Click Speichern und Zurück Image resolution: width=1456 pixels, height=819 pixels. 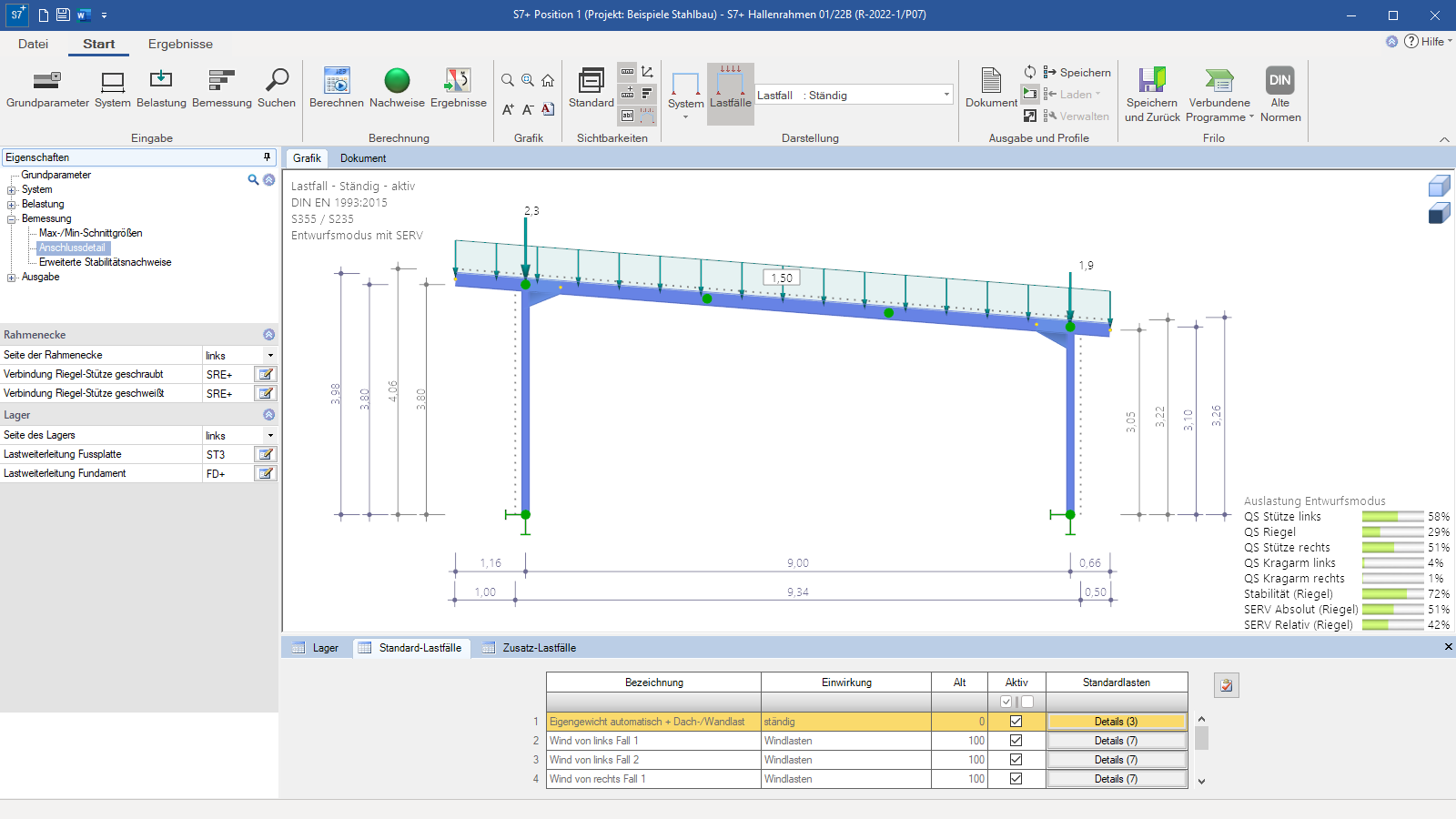(1152, 95)
